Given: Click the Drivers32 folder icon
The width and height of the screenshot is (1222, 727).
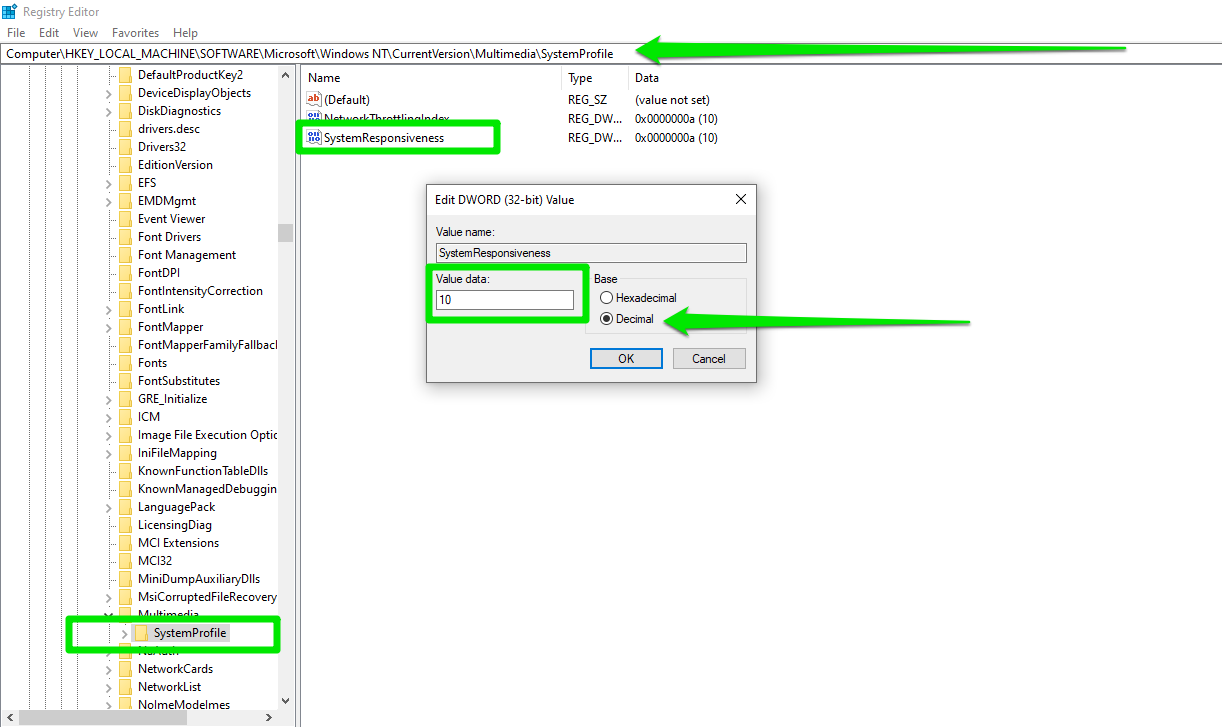Looking at the screenshot, I should point(125,147).
